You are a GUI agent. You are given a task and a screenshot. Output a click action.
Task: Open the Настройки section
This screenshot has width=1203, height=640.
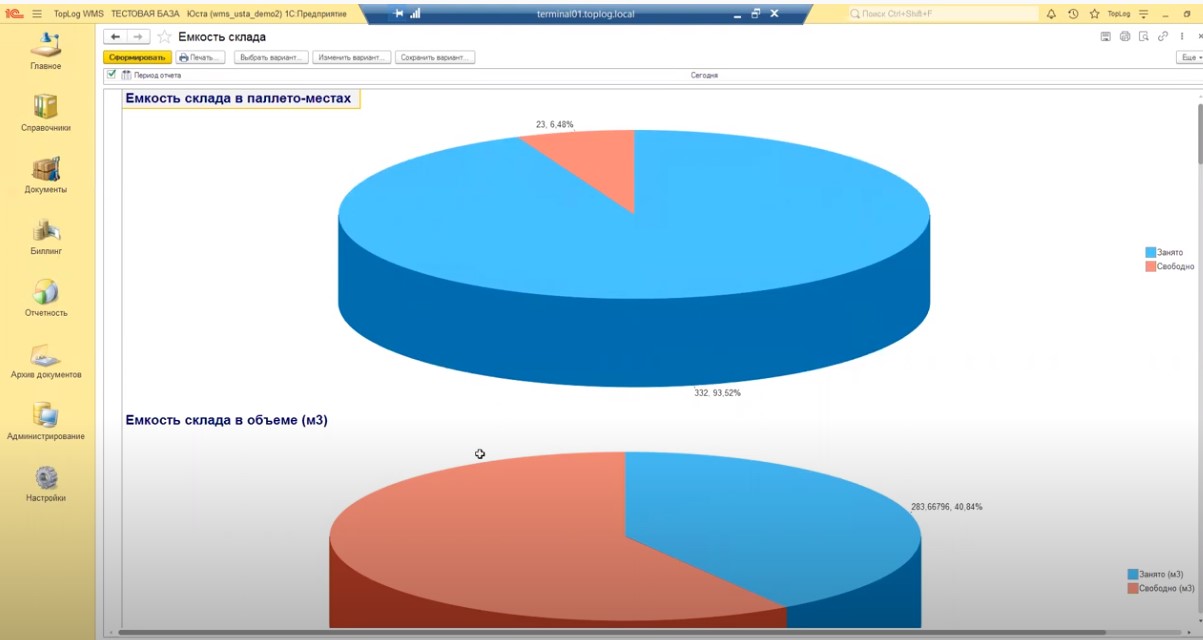coord(45,484)
